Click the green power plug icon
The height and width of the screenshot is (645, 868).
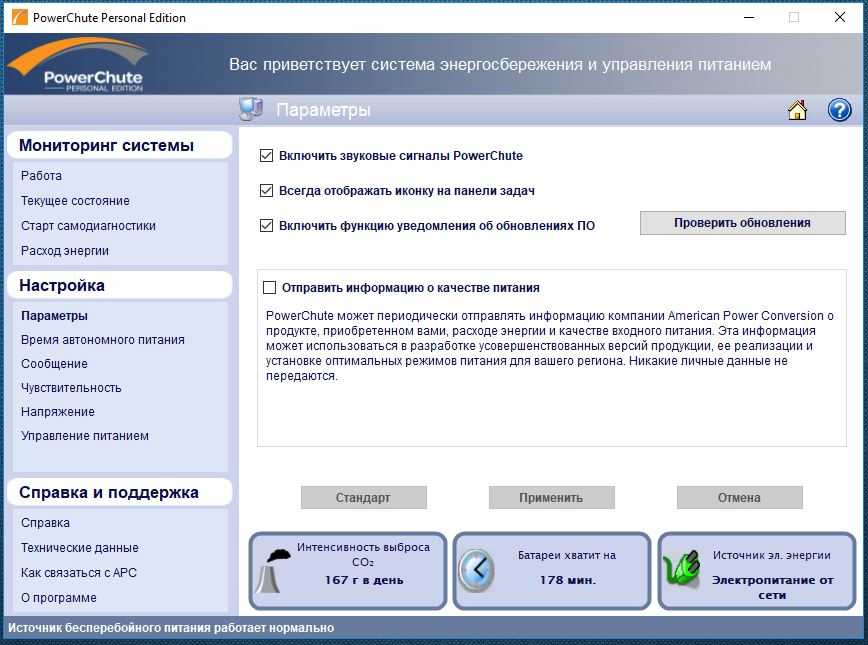[x=682, y=571]
